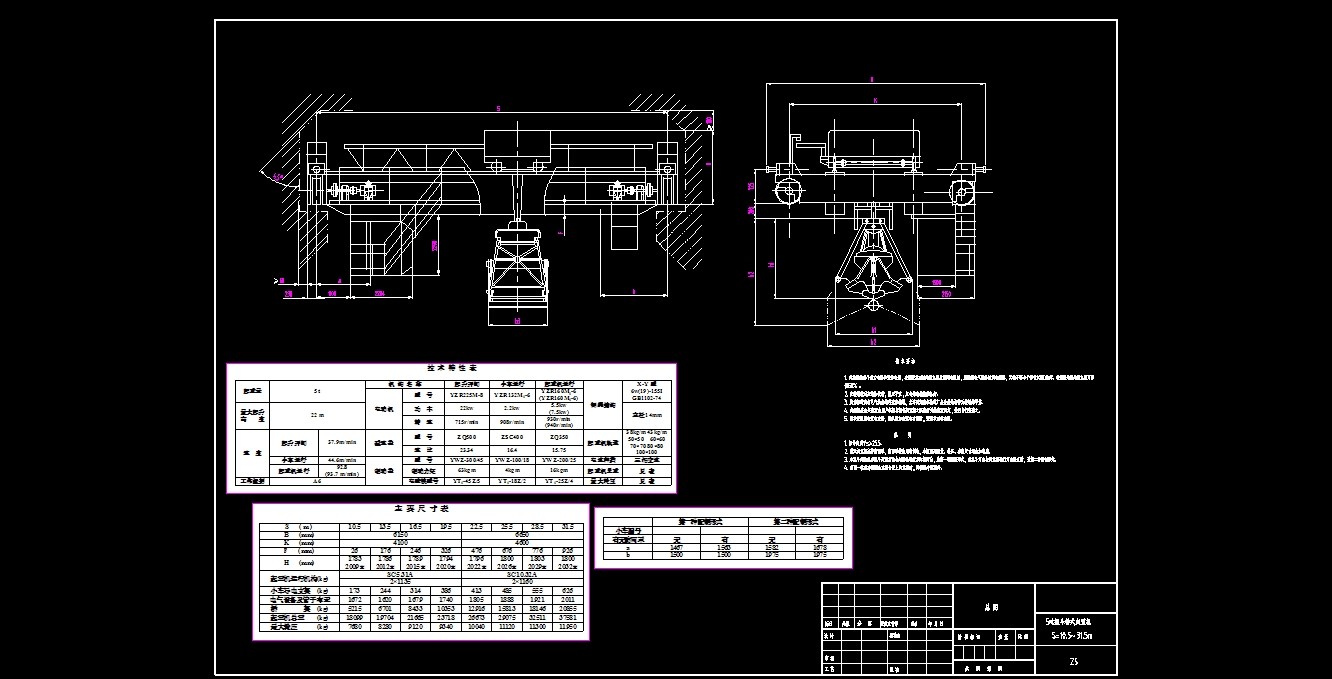The image size is (1332, 679).
Task: Select the 10.5 span column header
Action: pyautogui.click(x=353, y=526)
